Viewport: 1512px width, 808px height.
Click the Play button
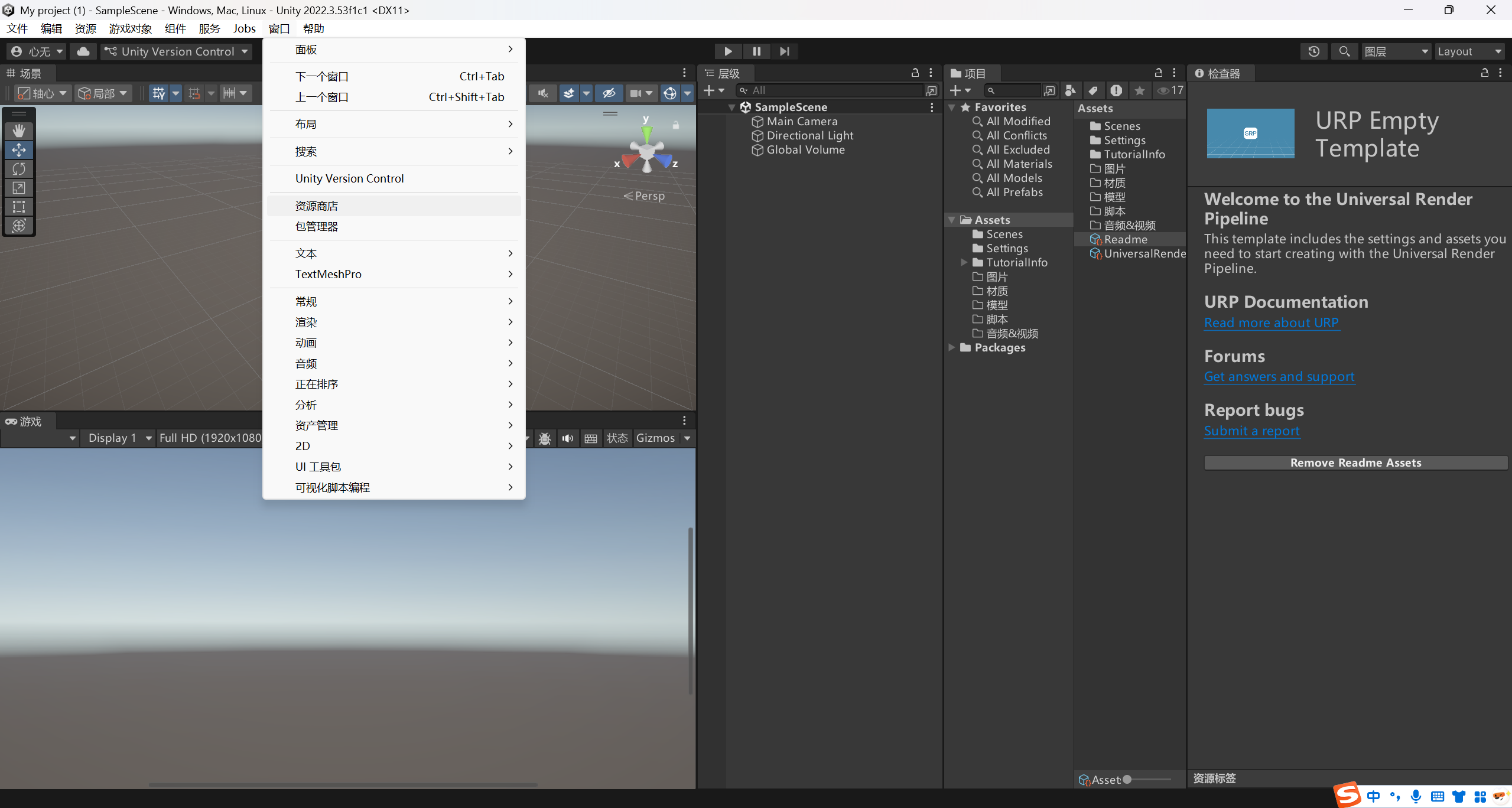(728, 51)
